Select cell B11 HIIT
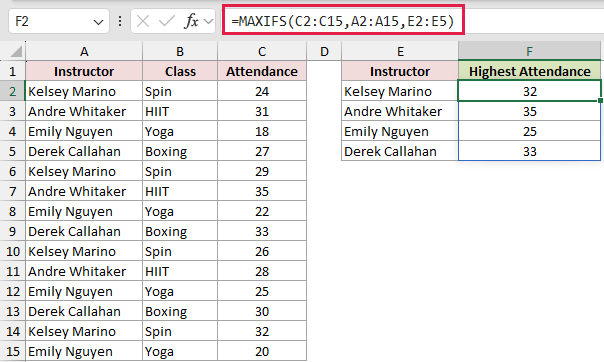 point(180,272)
